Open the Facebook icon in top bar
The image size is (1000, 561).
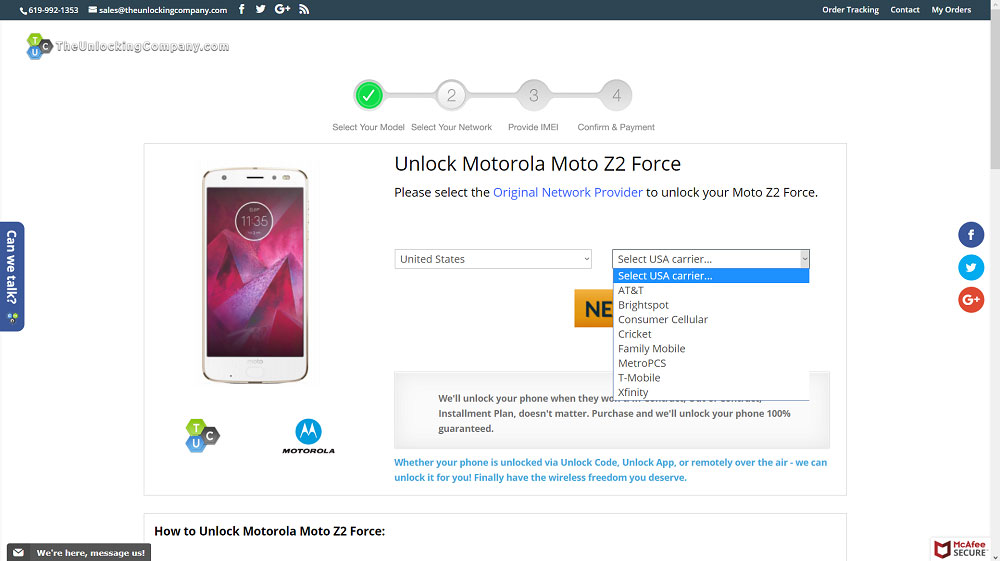coord(242,9)
